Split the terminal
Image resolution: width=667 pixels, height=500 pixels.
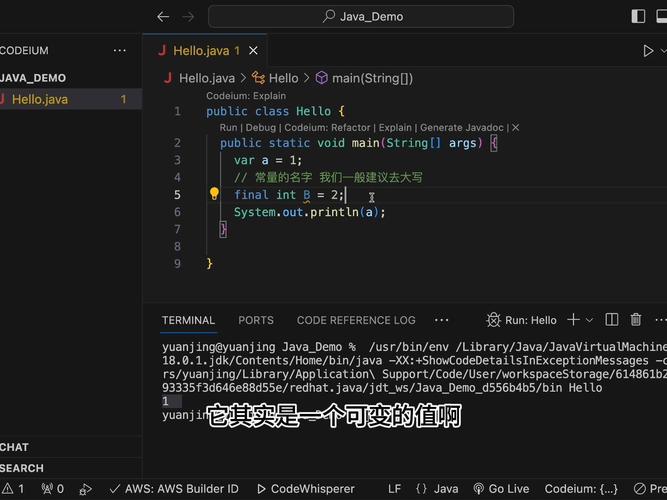tap(612, 320)
